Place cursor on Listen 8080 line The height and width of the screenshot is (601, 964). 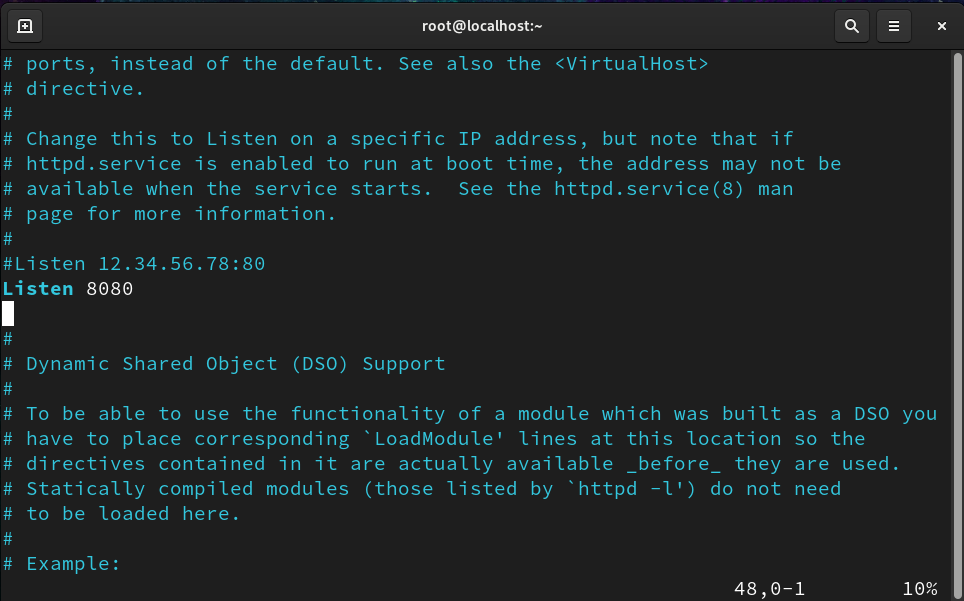pyautogui.click(x=68, y=289)
